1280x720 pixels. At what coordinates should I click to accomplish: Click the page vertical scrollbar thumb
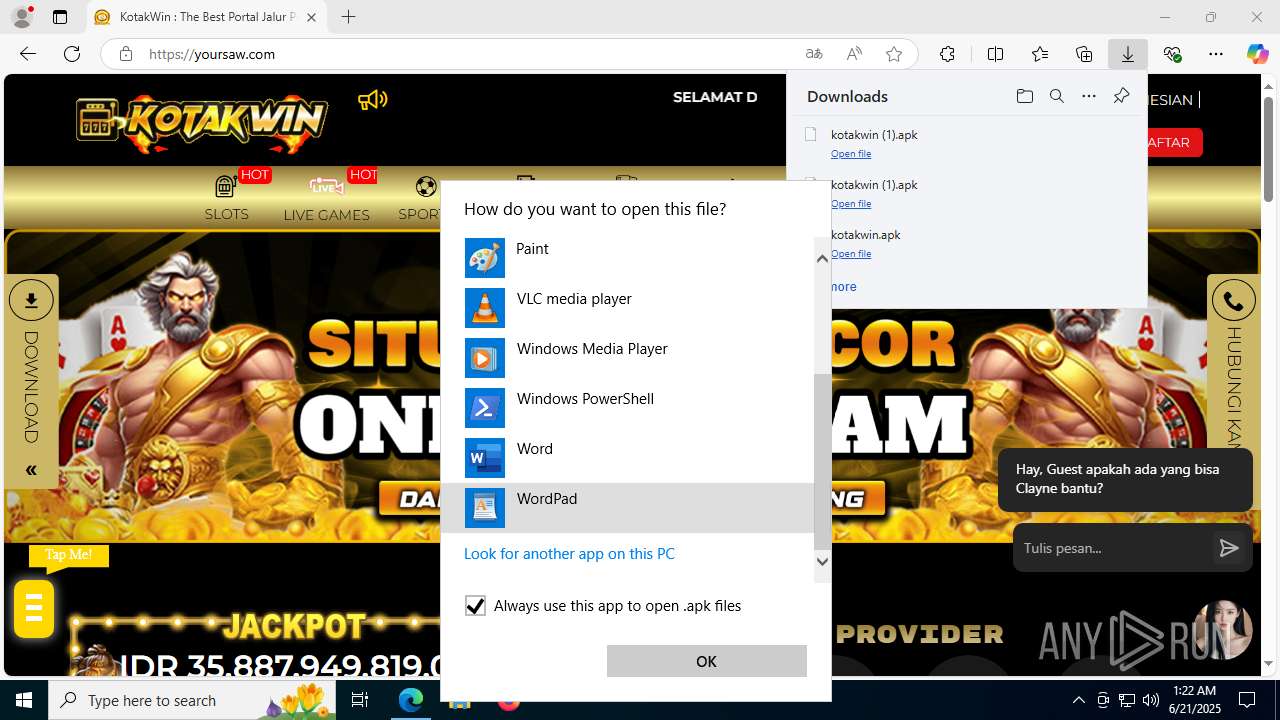1269,150
